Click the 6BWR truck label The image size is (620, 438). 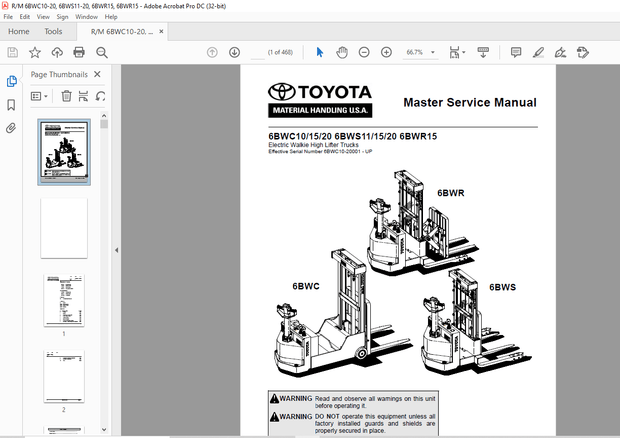[x=451, y=193]
